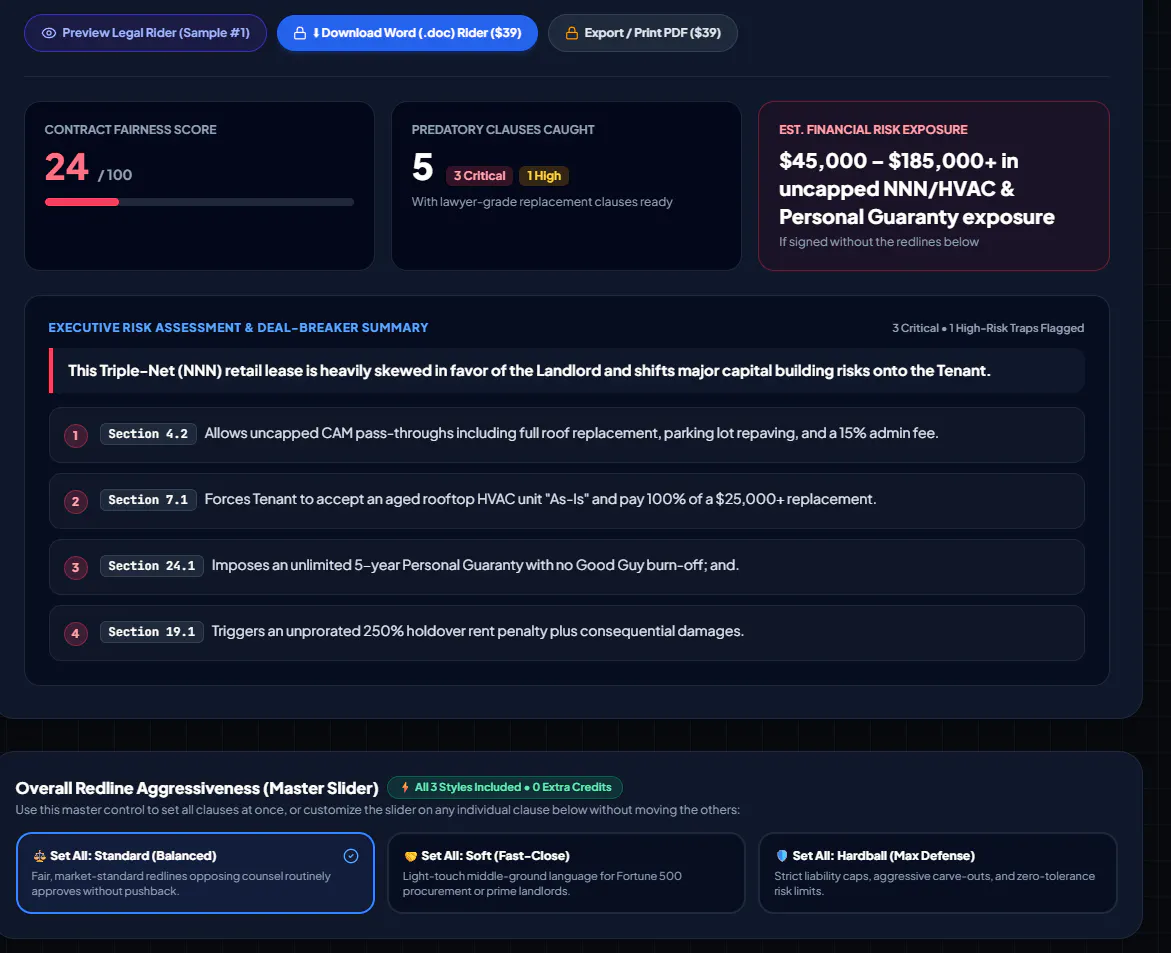
Task: Select Set All: Hardball (Max Defense) option
Action: (937, 872)
